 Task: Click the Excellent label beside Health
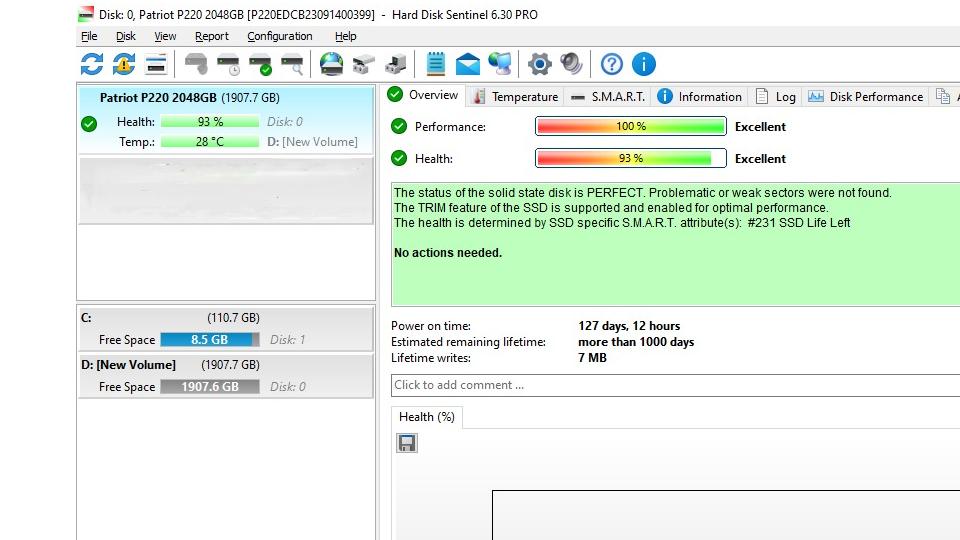(x=760, y=159)
